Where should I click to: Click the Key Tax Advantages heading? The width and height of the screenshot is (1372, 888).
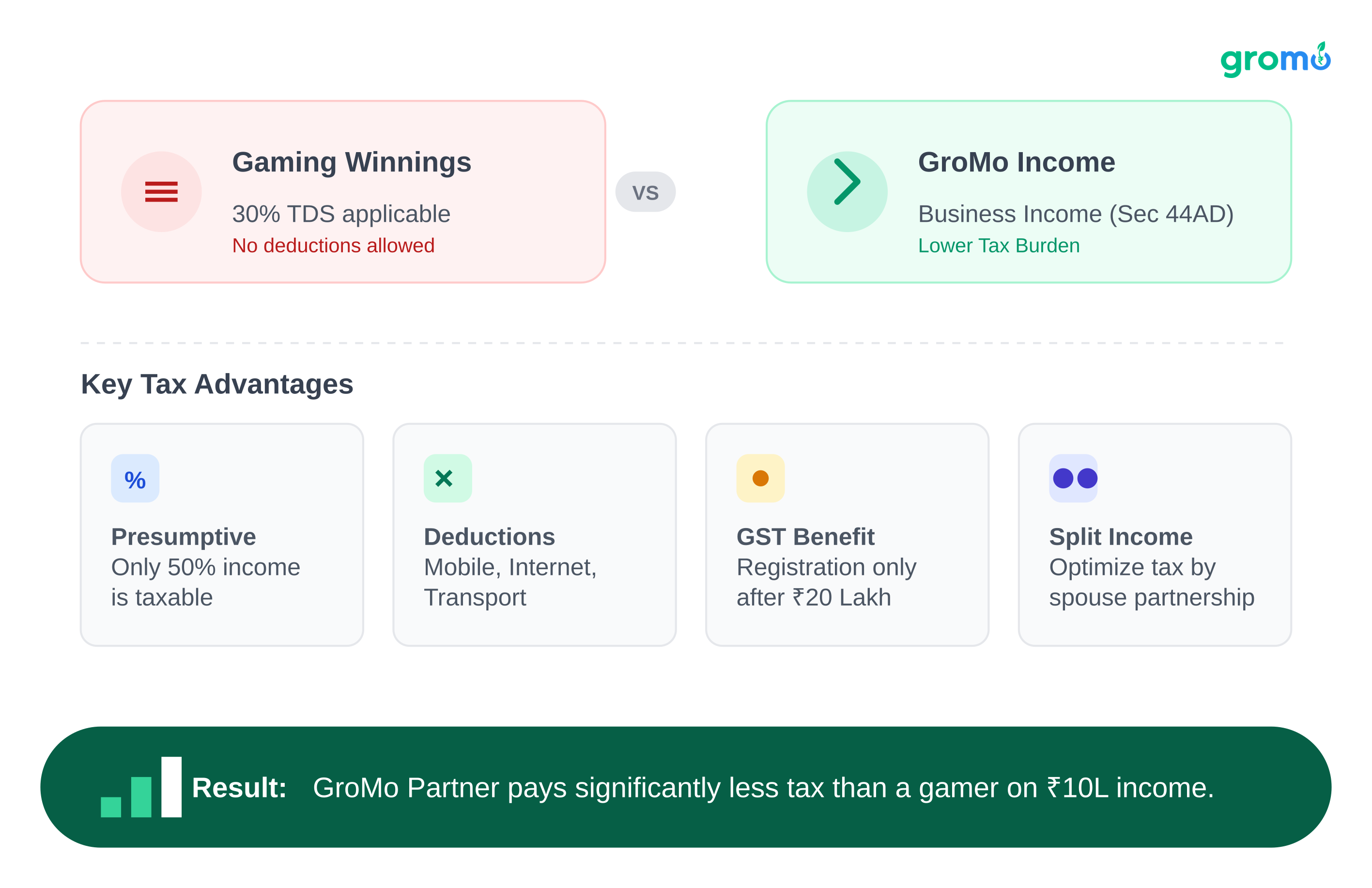(x=217, y=385)
